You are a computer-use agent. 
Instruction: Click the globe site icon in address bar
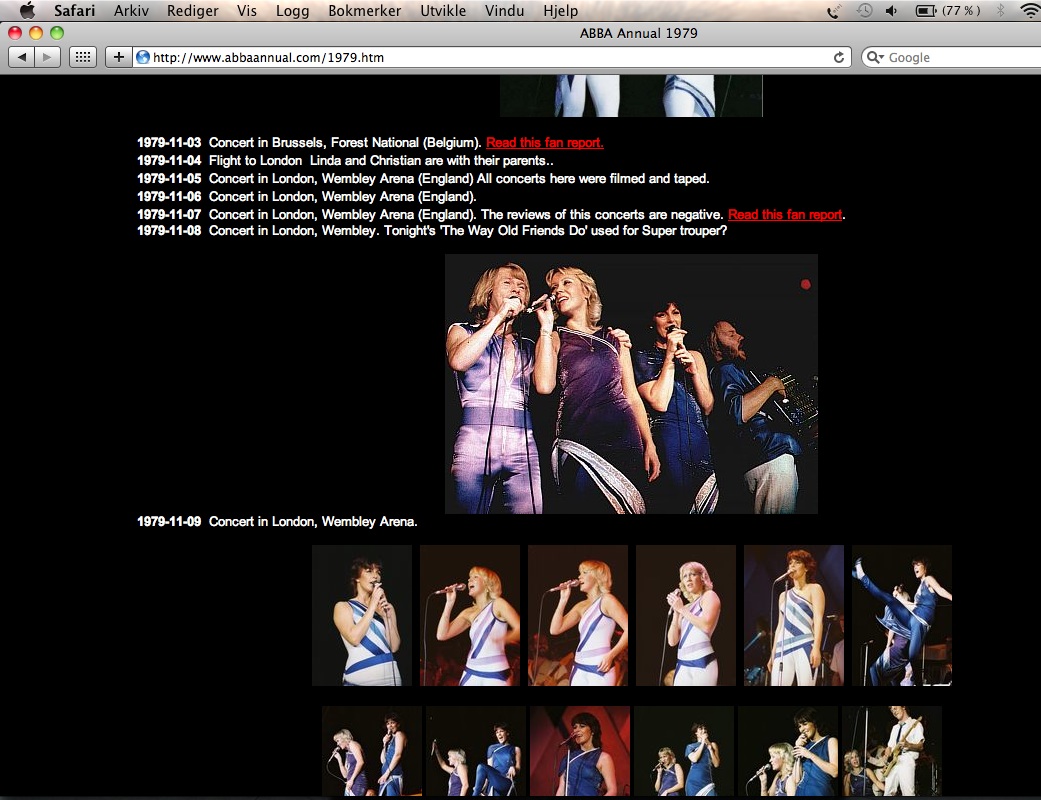(x=142, y=57)
